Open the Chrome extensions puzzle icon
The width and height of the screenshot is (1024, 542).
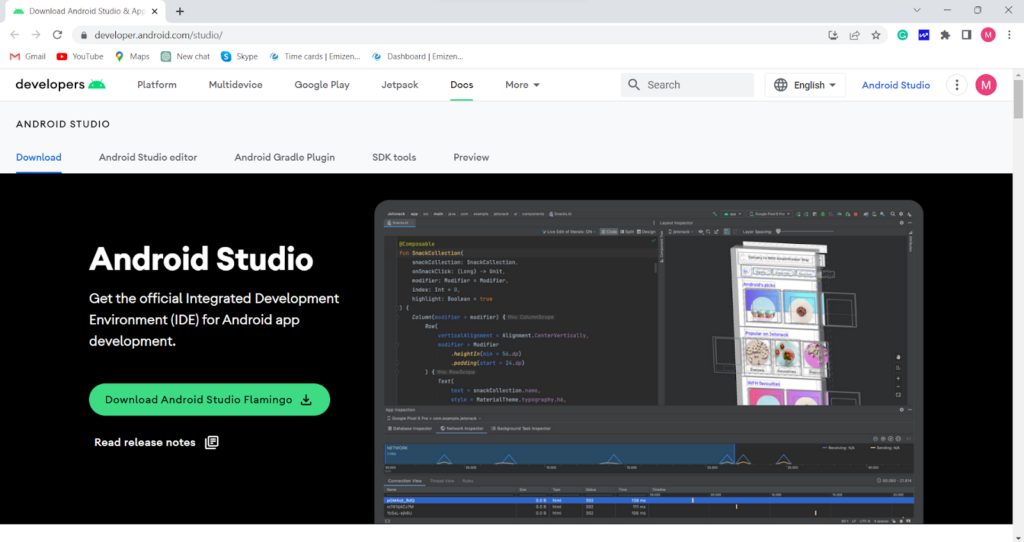pyautogui.click(x=945, y=34)
